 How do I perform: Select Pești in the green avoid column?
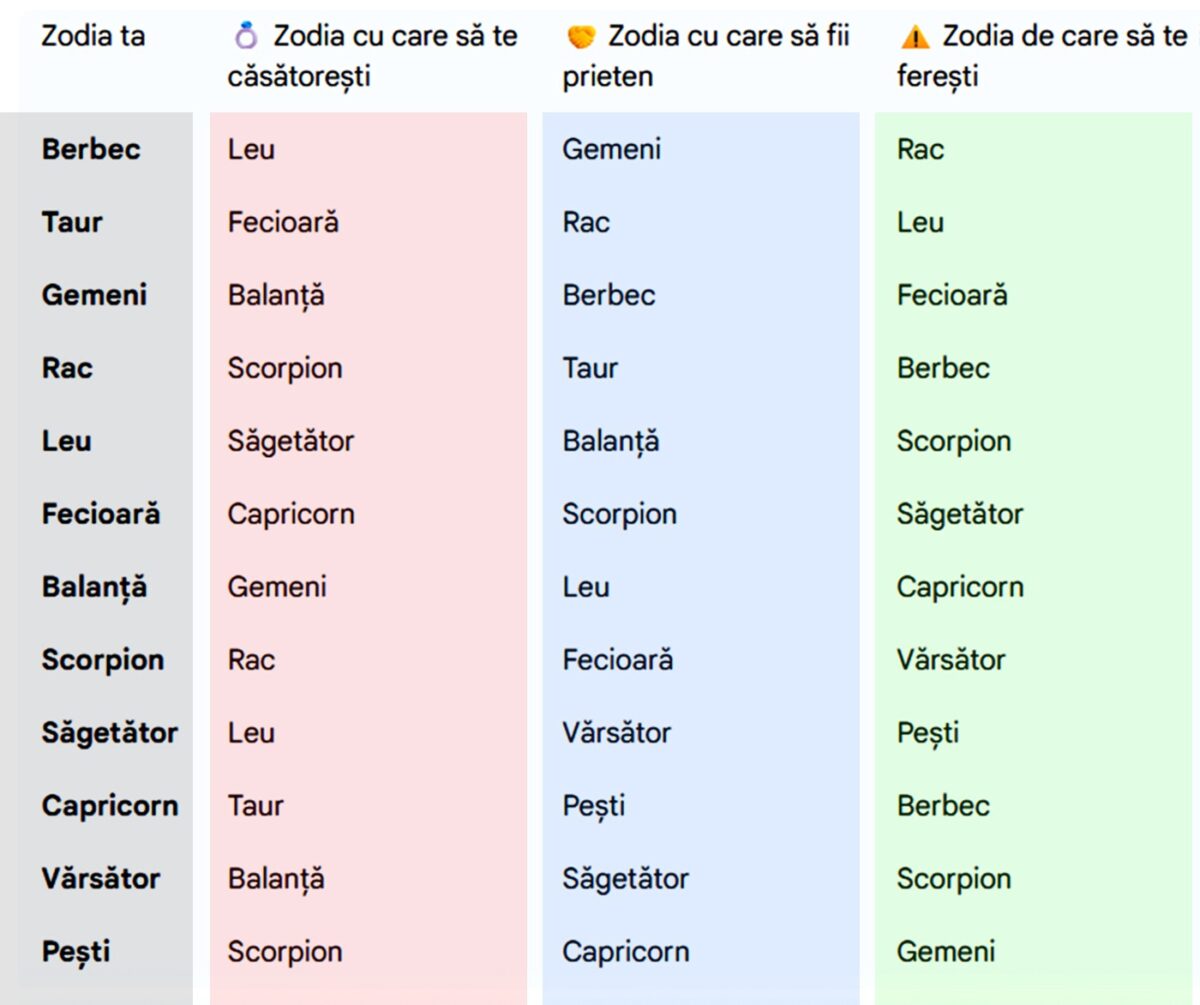[927, 733]
